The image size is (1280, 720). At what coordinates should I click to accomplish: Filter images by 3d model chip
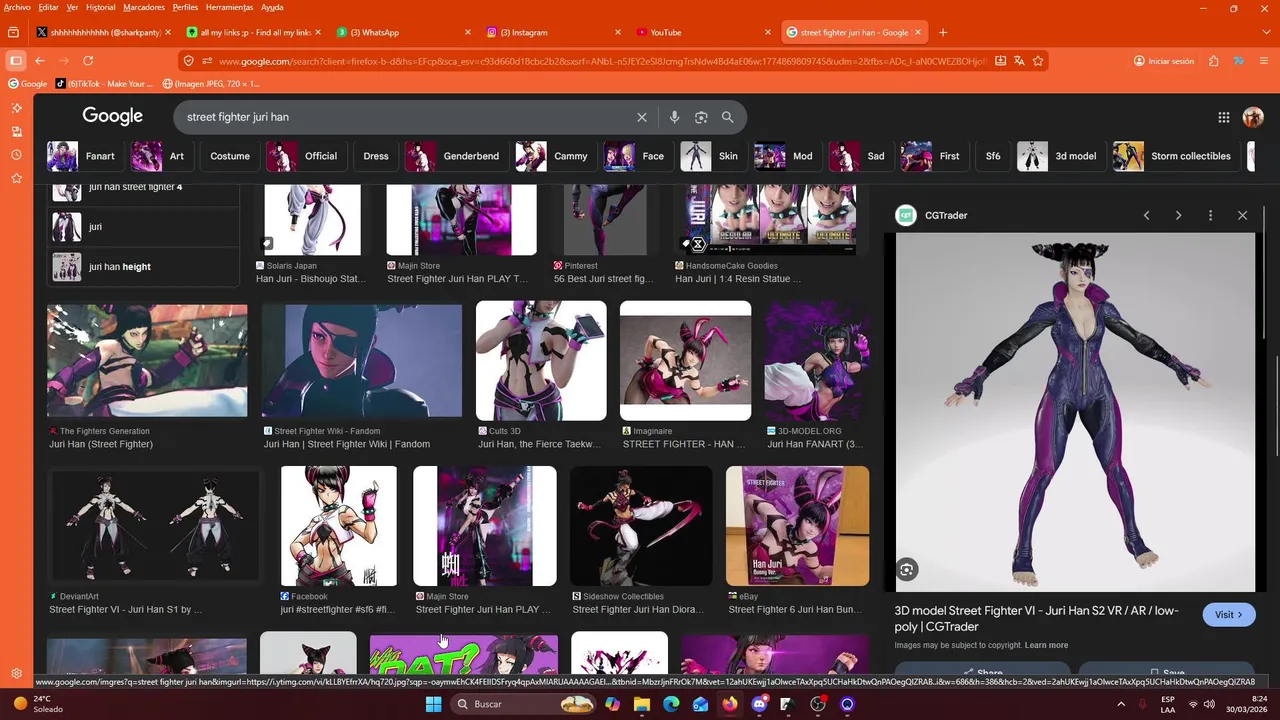click(1060, 156)
